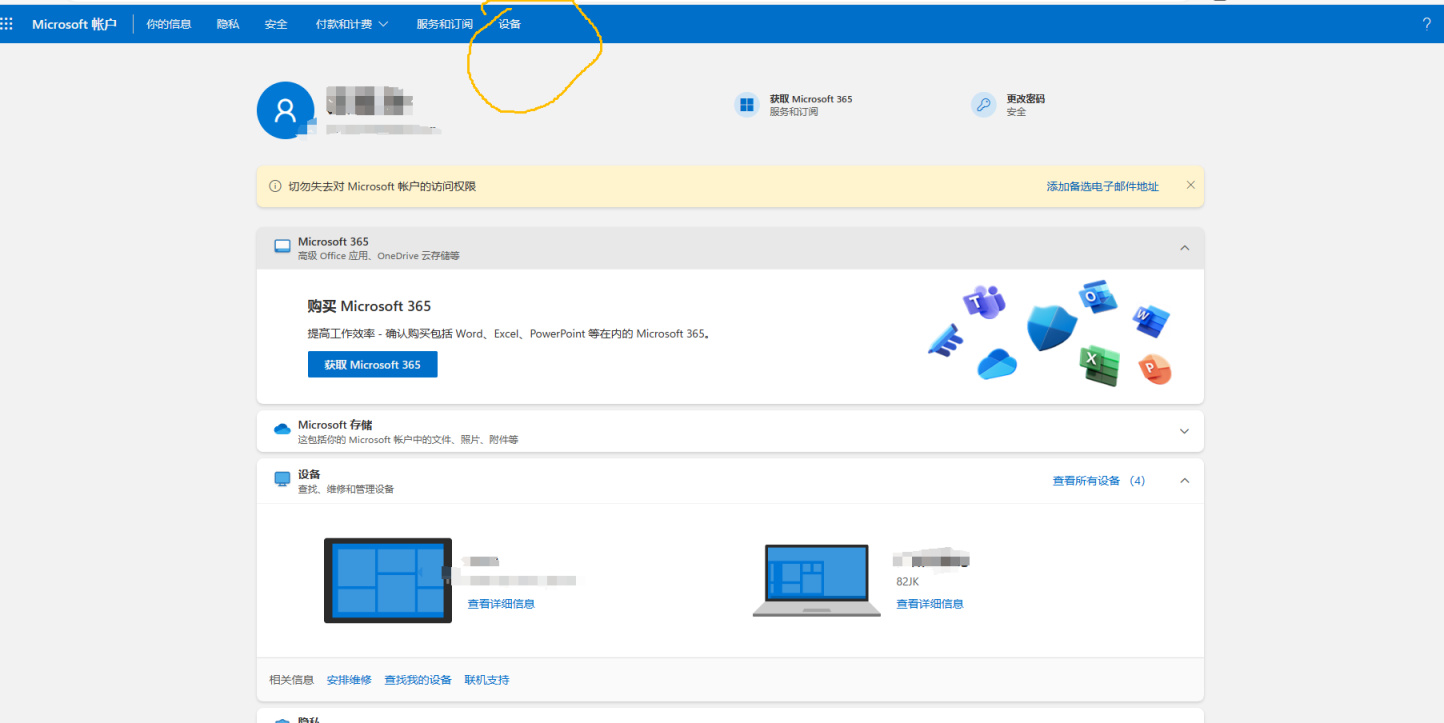
Task: Click the 82JK model text
Action: [x=908, y=581]
